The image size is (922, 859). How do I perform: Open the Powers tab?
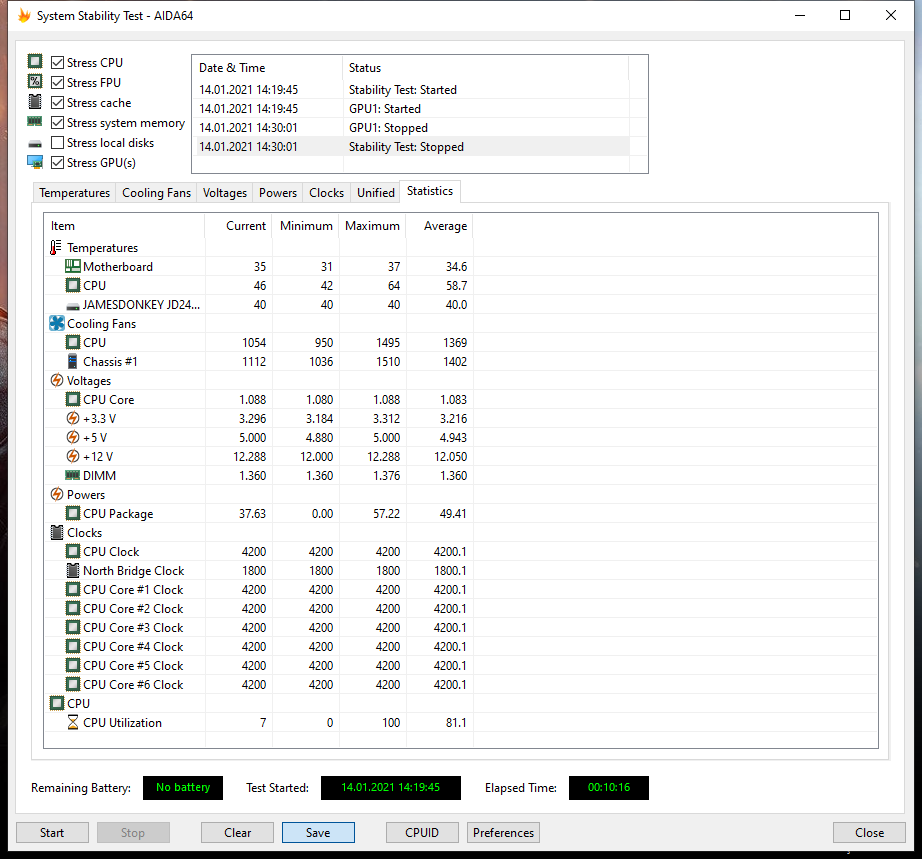click(x=278, y=193)
